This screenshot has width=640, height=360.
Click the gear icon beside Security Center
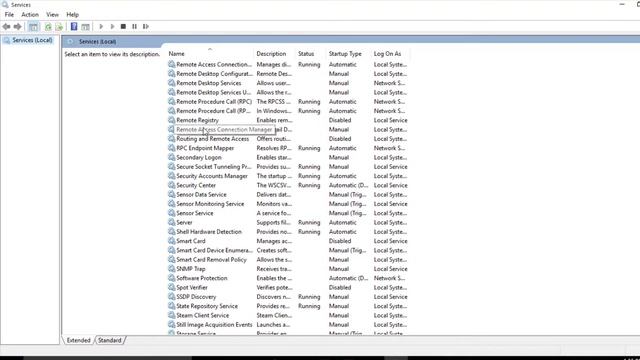point(172,185)
